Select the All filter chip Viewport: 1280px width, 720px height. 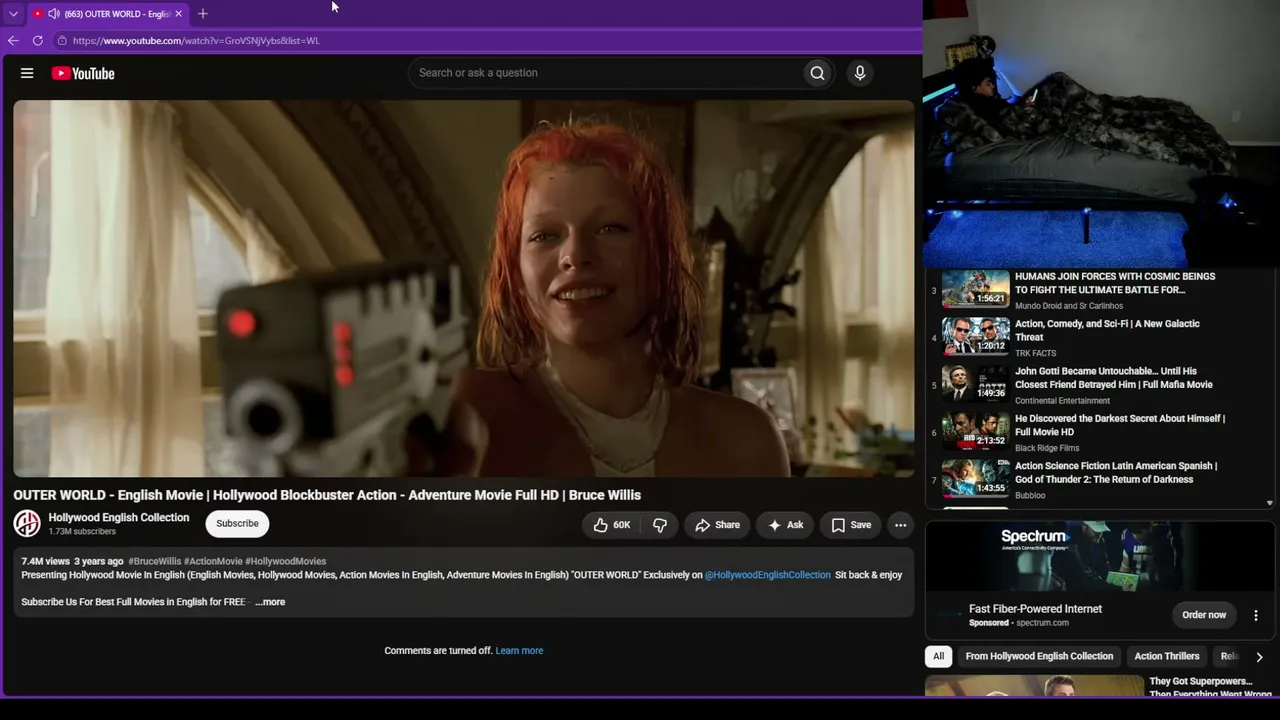pos(938,656)
